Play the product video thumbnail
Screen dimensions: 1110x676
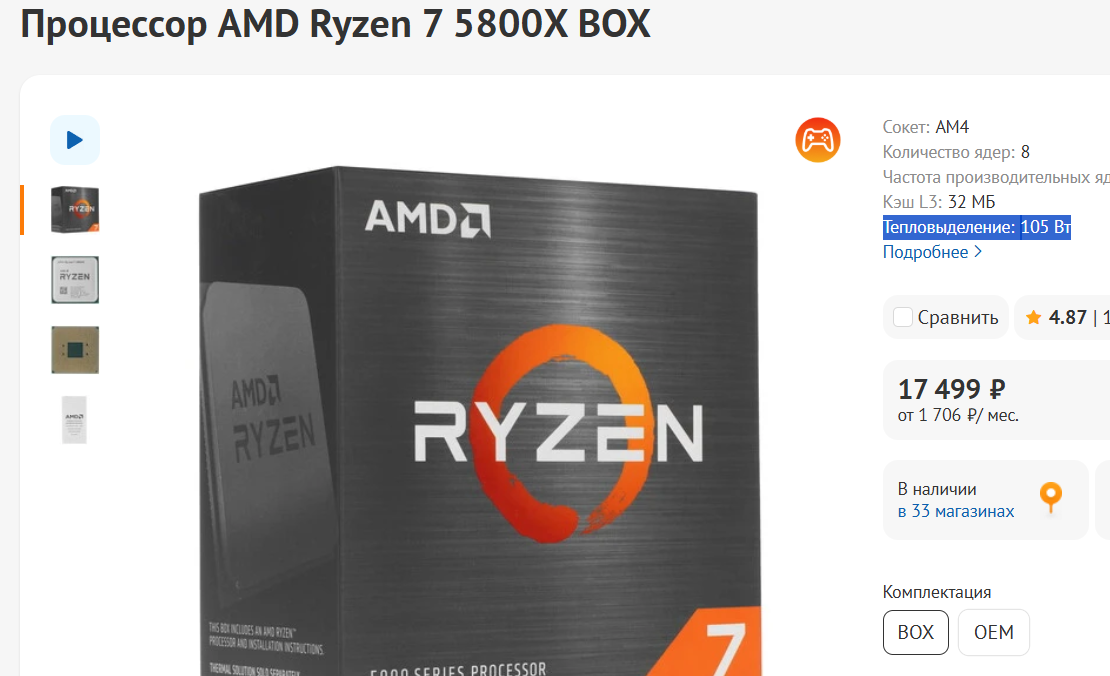[x=74, y=140]
